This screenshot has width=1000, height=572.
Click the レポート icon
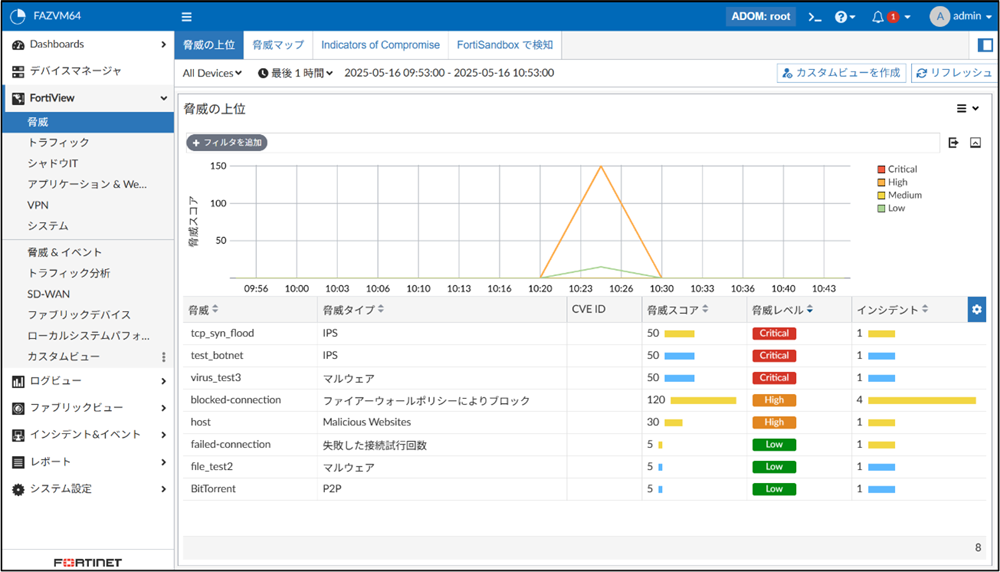(x=18, y=462)
